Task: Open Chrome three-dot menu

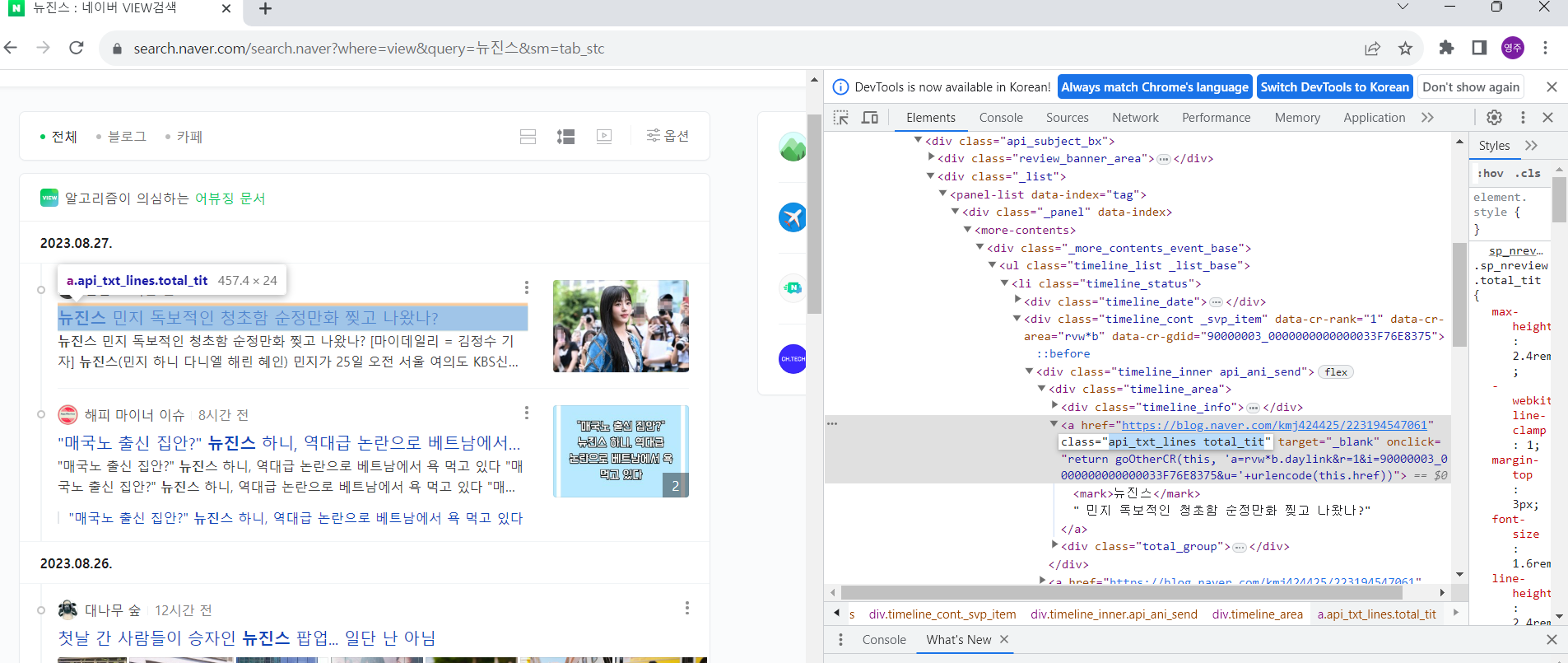Action: tap(1545, 48)
